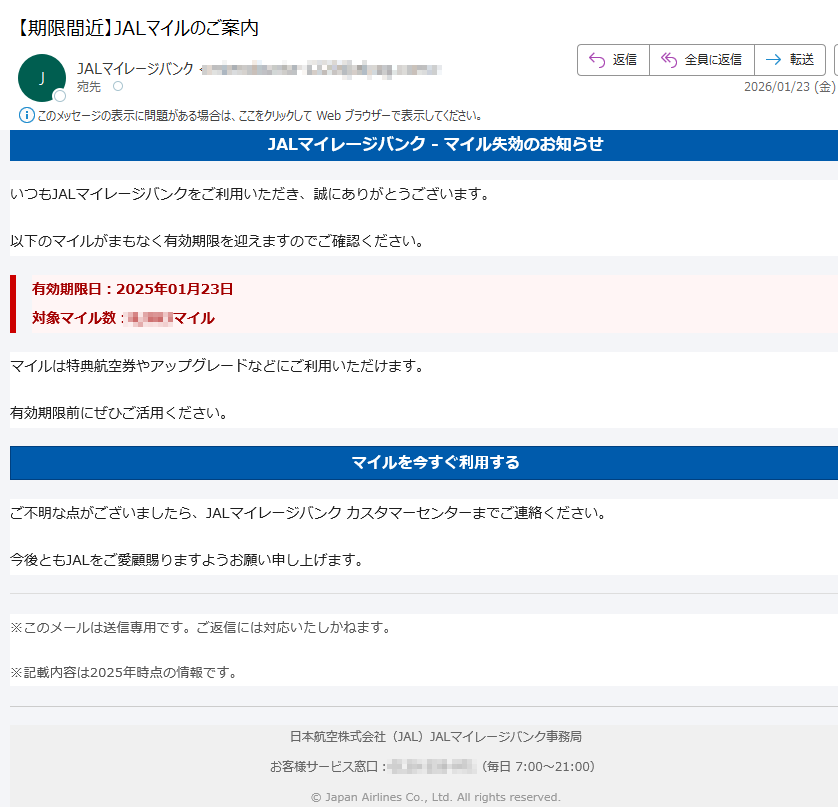
Task: Click the 転送 (Forward) button
Action: click(790, 60)
